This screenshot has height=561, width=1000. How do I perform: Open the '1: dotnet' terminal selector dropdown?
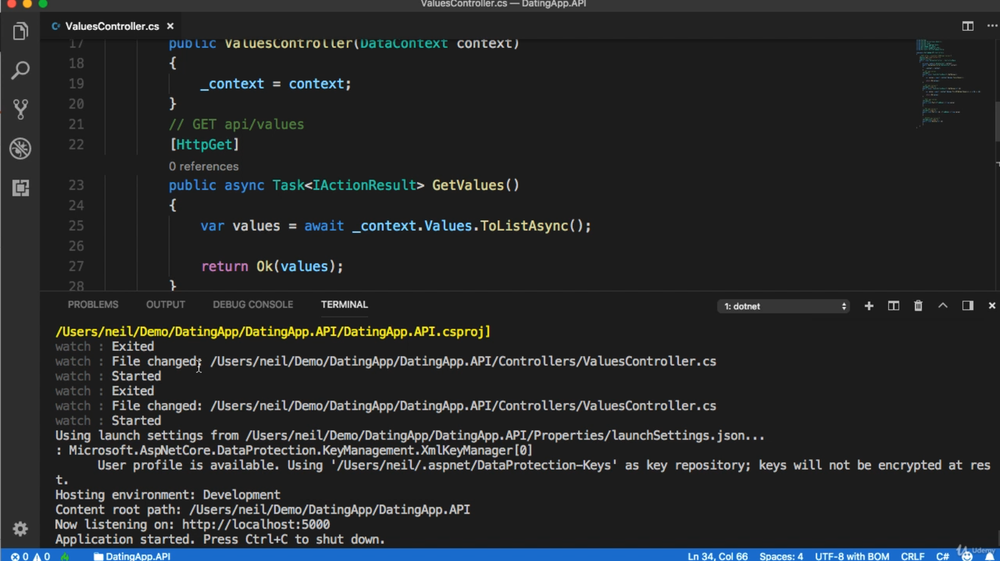coord(783,307)
